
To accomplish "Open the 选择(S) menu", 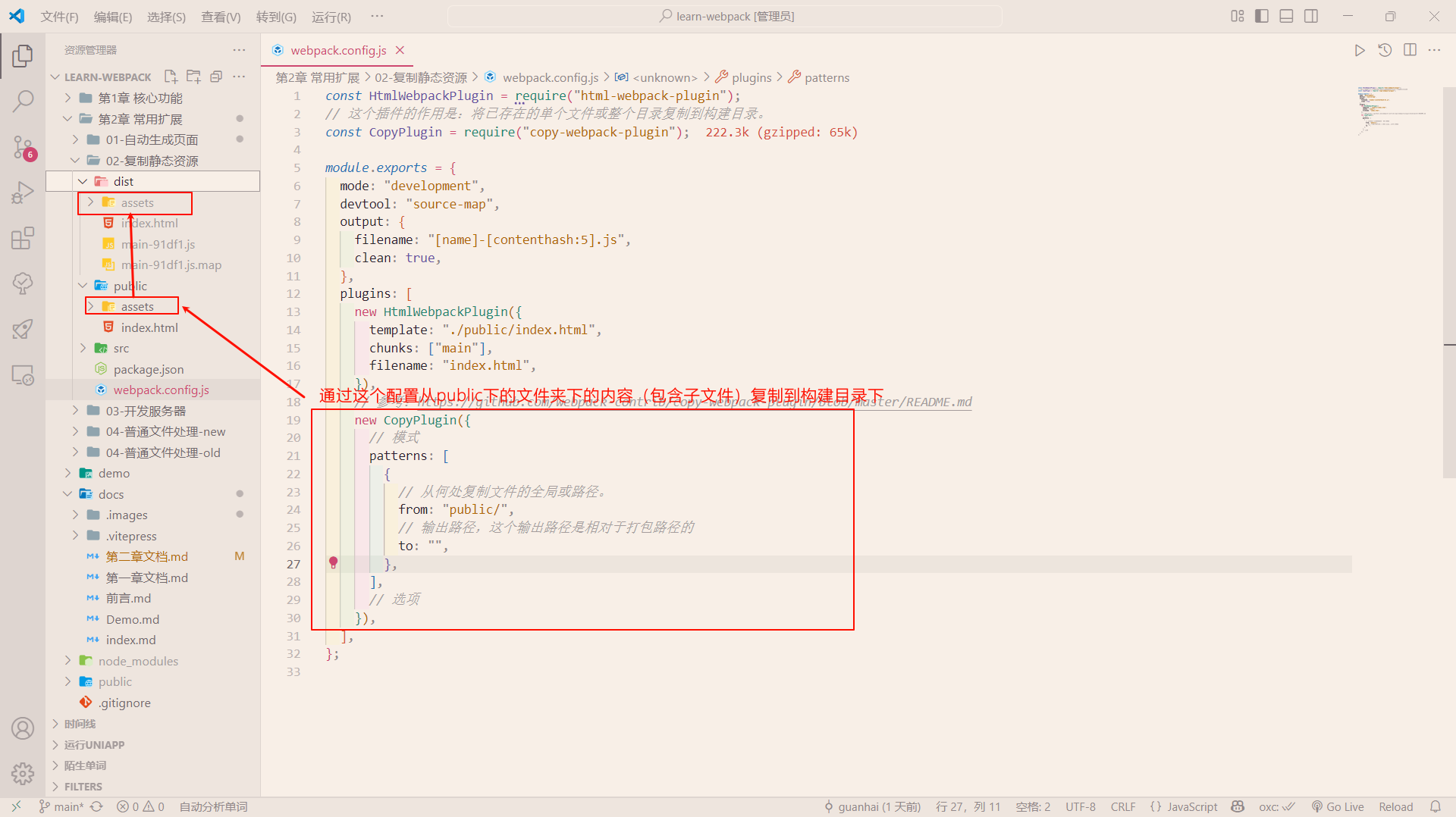I will [166, 17].
